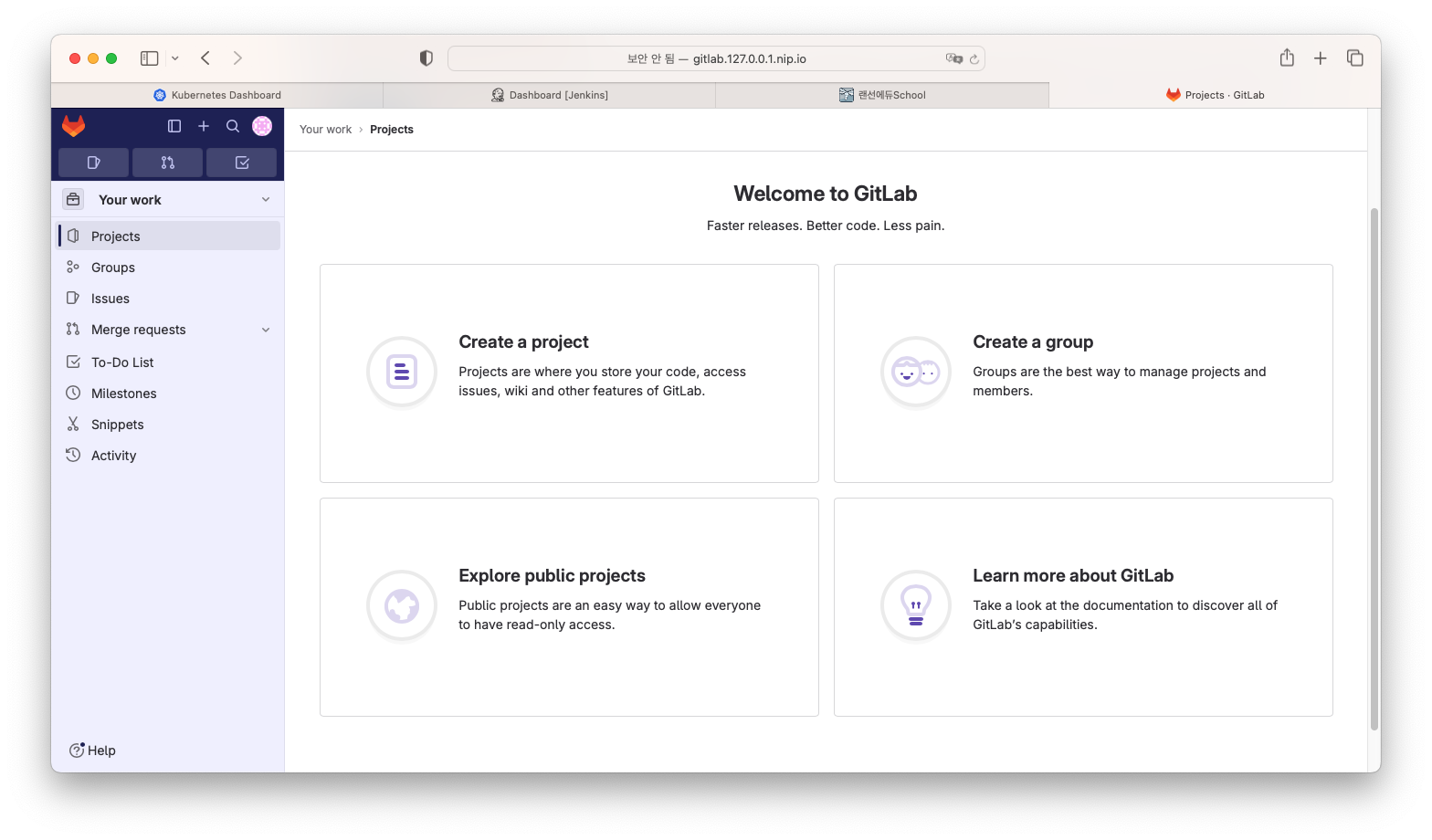Open Safari sidebar options dropdown arrow
This screenshot has height=840, width=1432.
click(x=175, y=58)
